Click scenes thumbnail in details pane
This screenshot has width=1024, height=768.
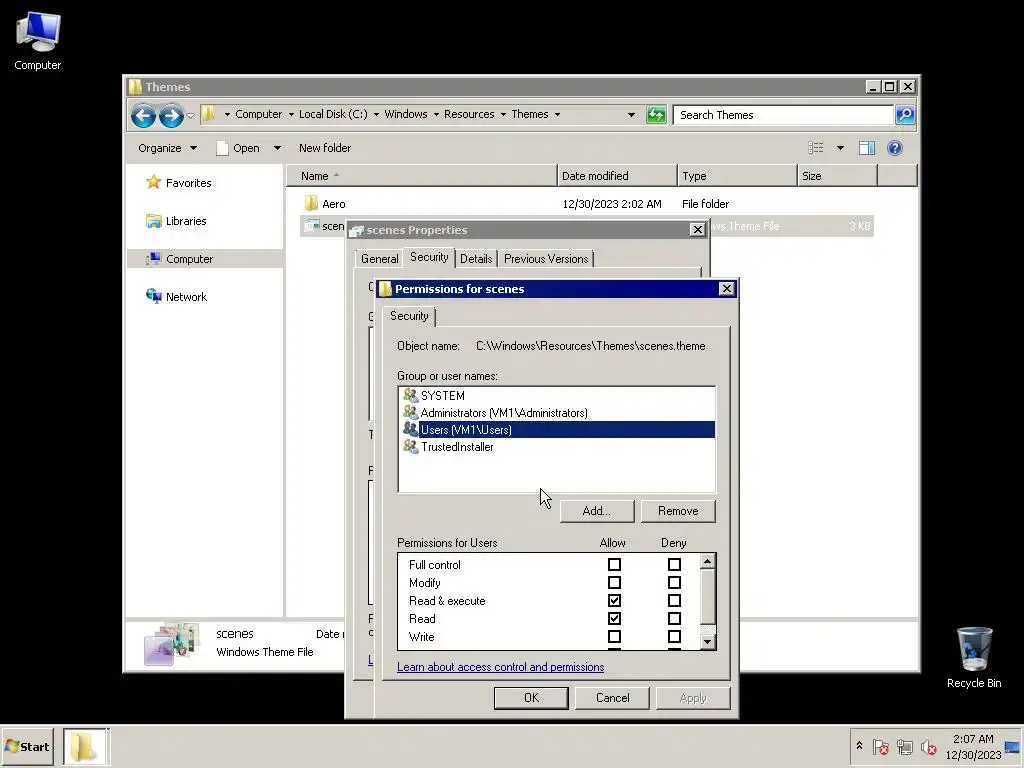point(171,643)
